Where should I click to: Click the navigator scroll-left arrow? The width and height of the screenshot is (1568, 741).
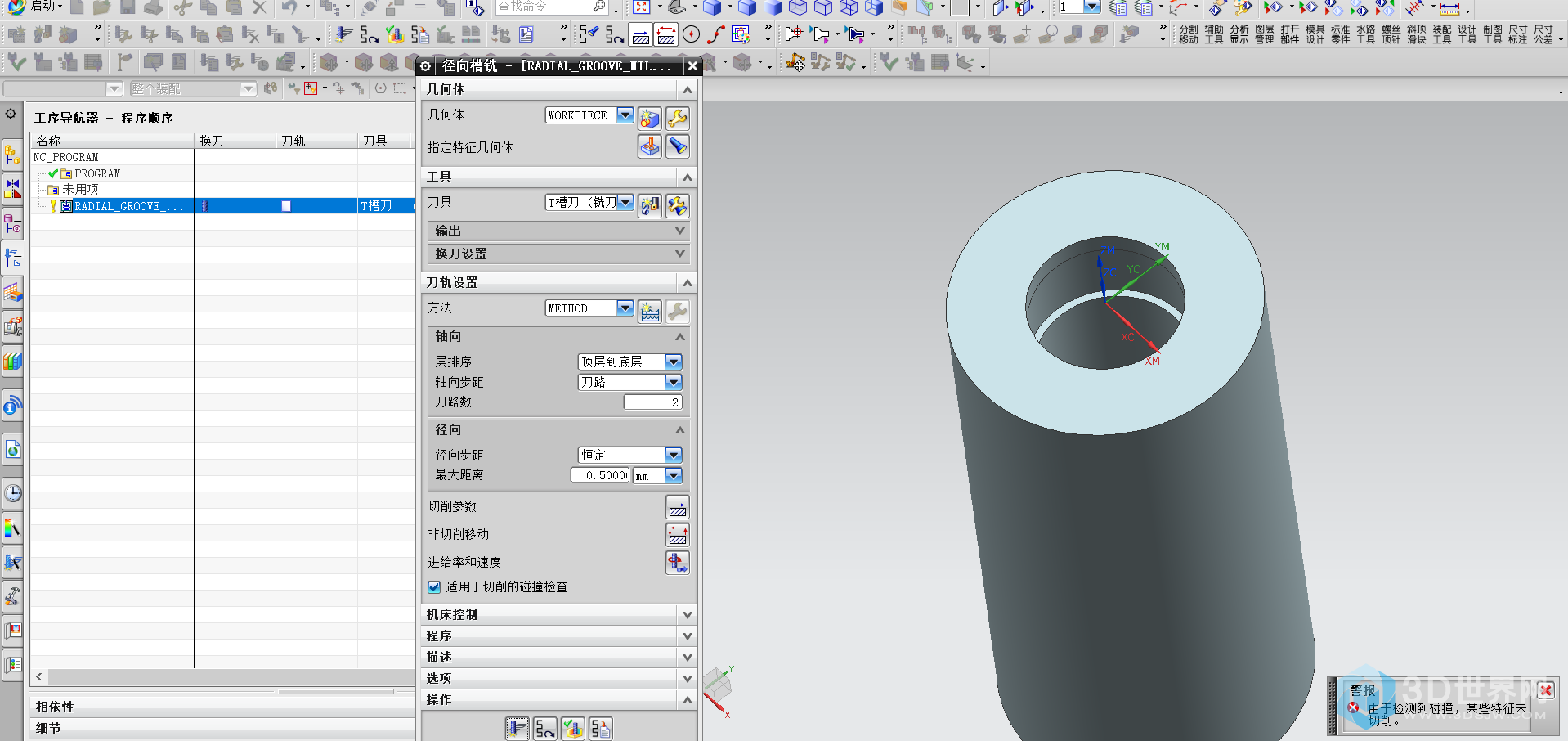point(38,677)
